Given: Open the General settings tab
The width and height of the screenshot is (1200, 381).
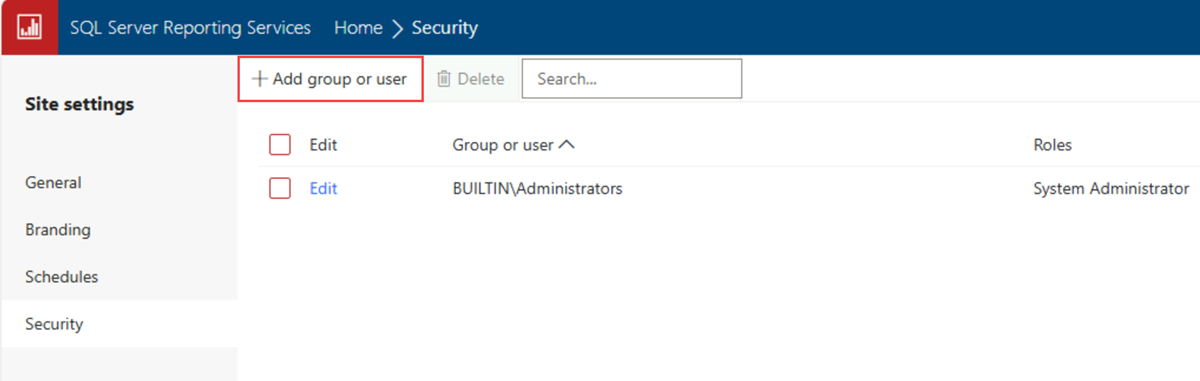Looking at the screenshot, I should (x=119, y=183).
